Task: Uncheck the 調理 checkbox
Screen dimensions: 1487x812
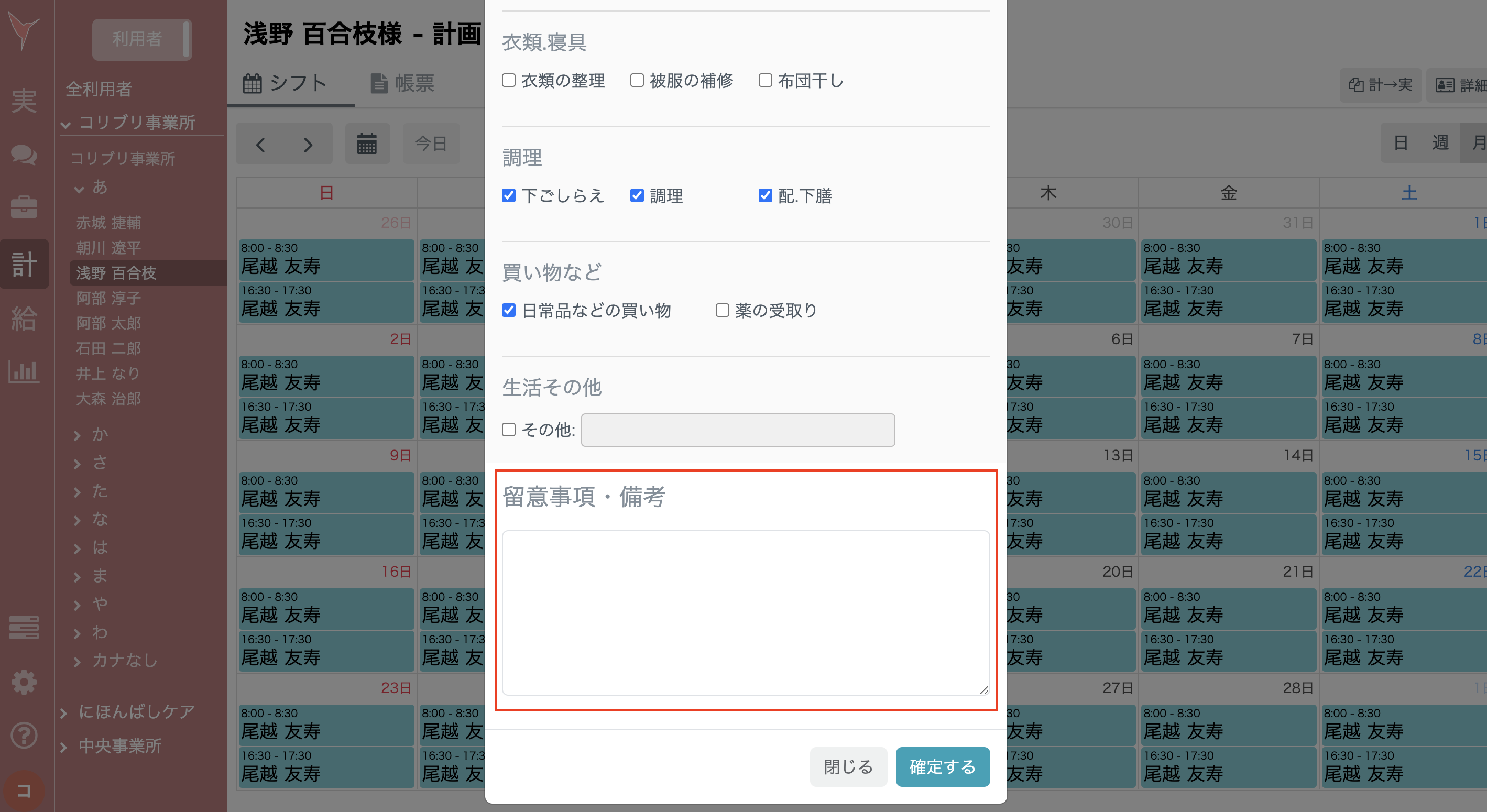Action: coord(637,195)
